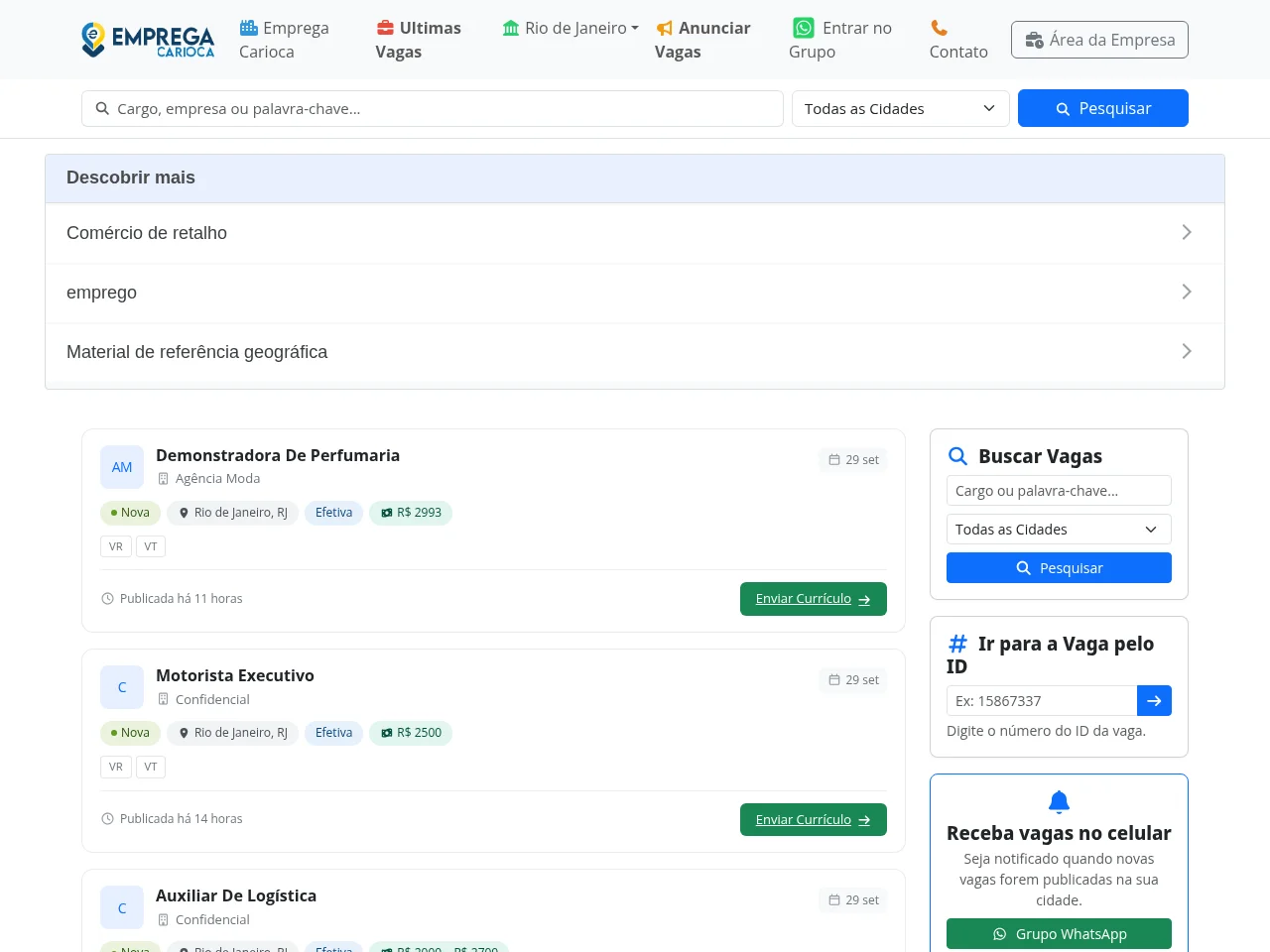Open the Contato page
This screenshot has height=952, width=1270.
(958, 40)
